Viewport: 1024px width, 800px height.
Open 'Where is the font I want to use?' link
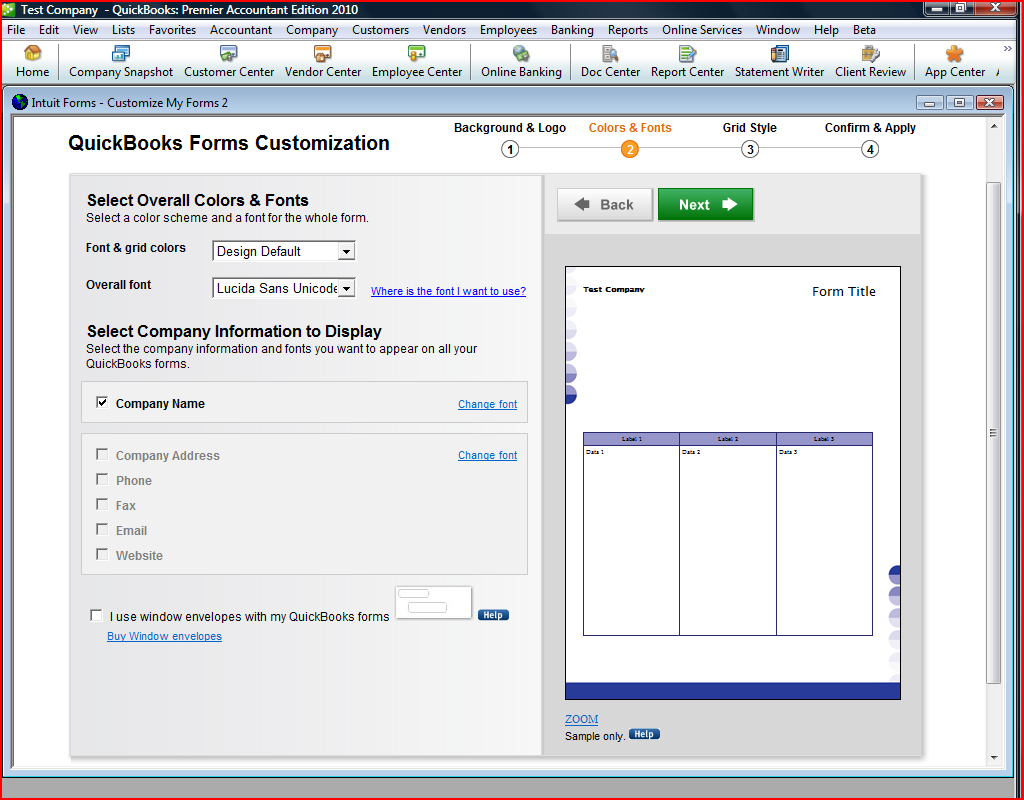(448, 291)
